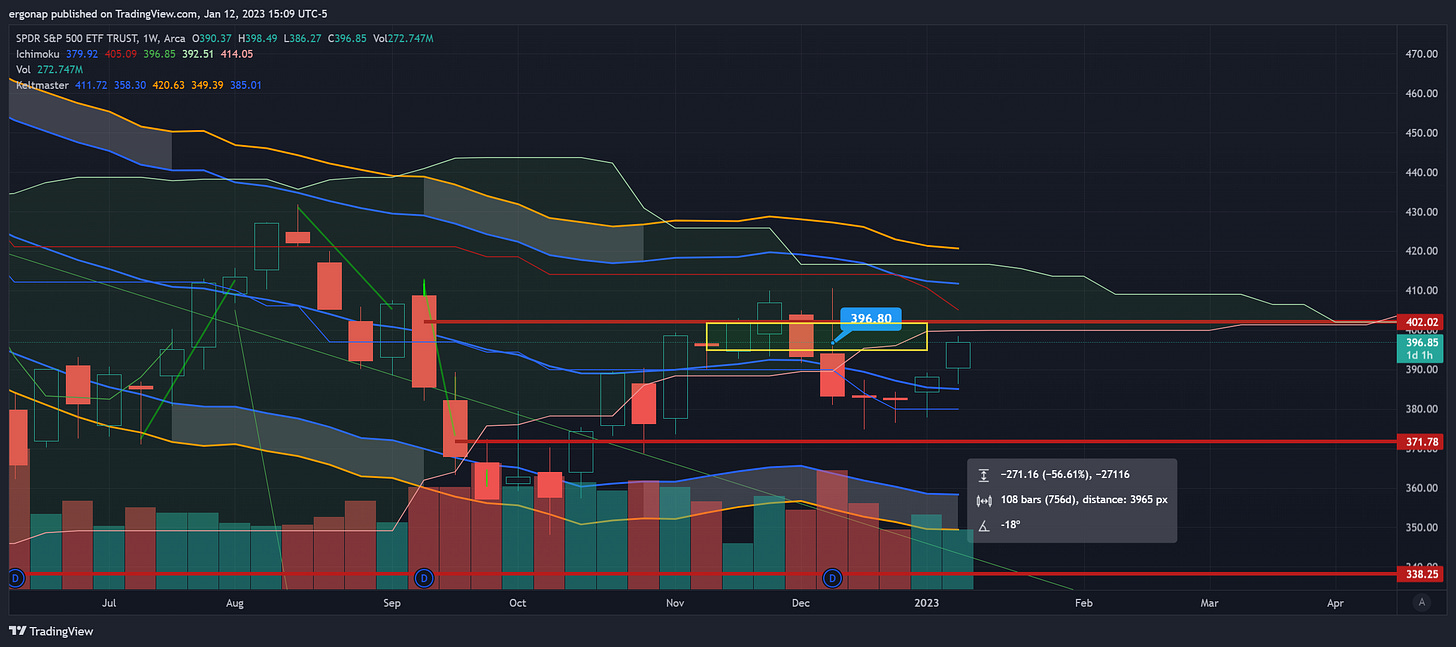Click Ichimoku value 392.51
1456x647 pixels.
[x=197, y=54]
